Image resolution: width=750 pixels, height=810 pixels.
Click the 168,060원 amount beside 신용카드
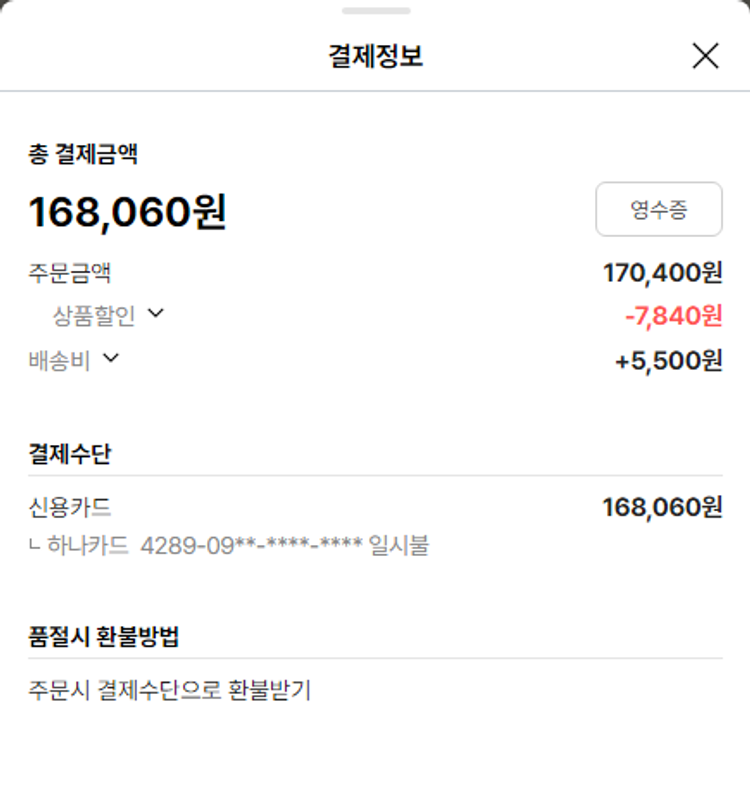pyautogui.click(x=661, y=507)
